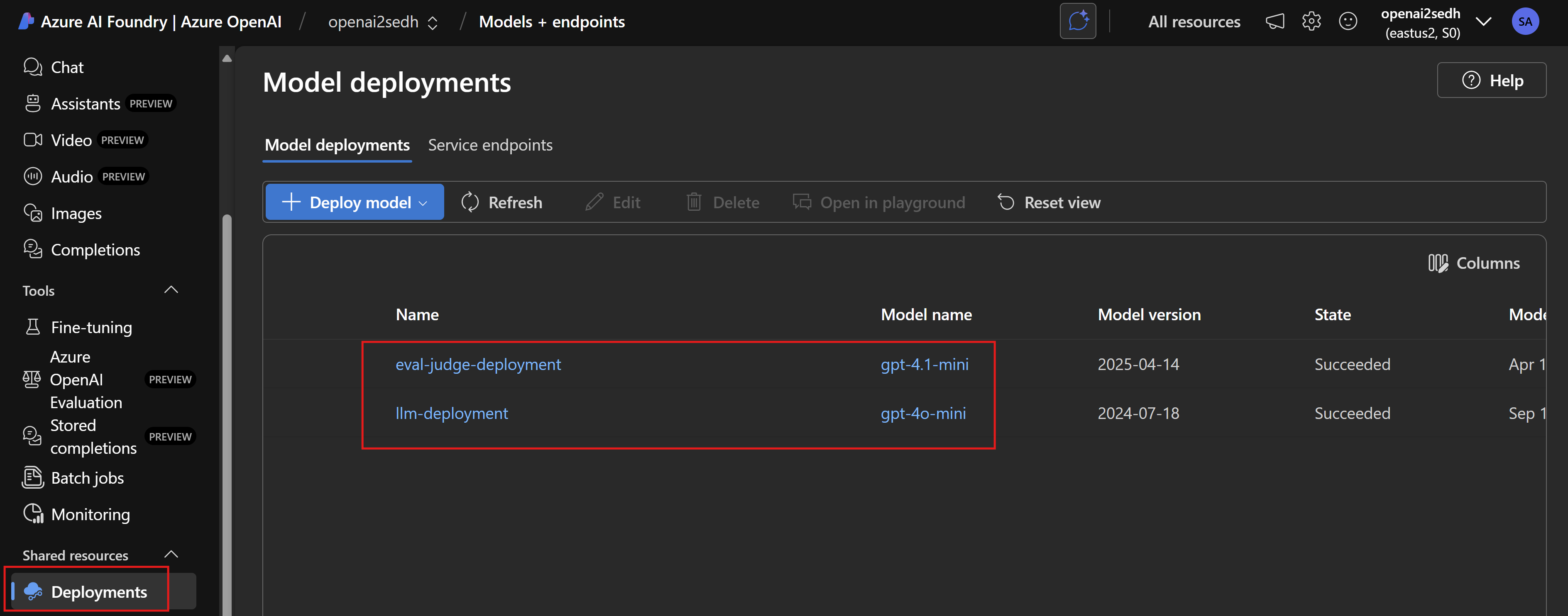Open Assistants preview in sidebar

pyautogui.click(x=99, y=103)
